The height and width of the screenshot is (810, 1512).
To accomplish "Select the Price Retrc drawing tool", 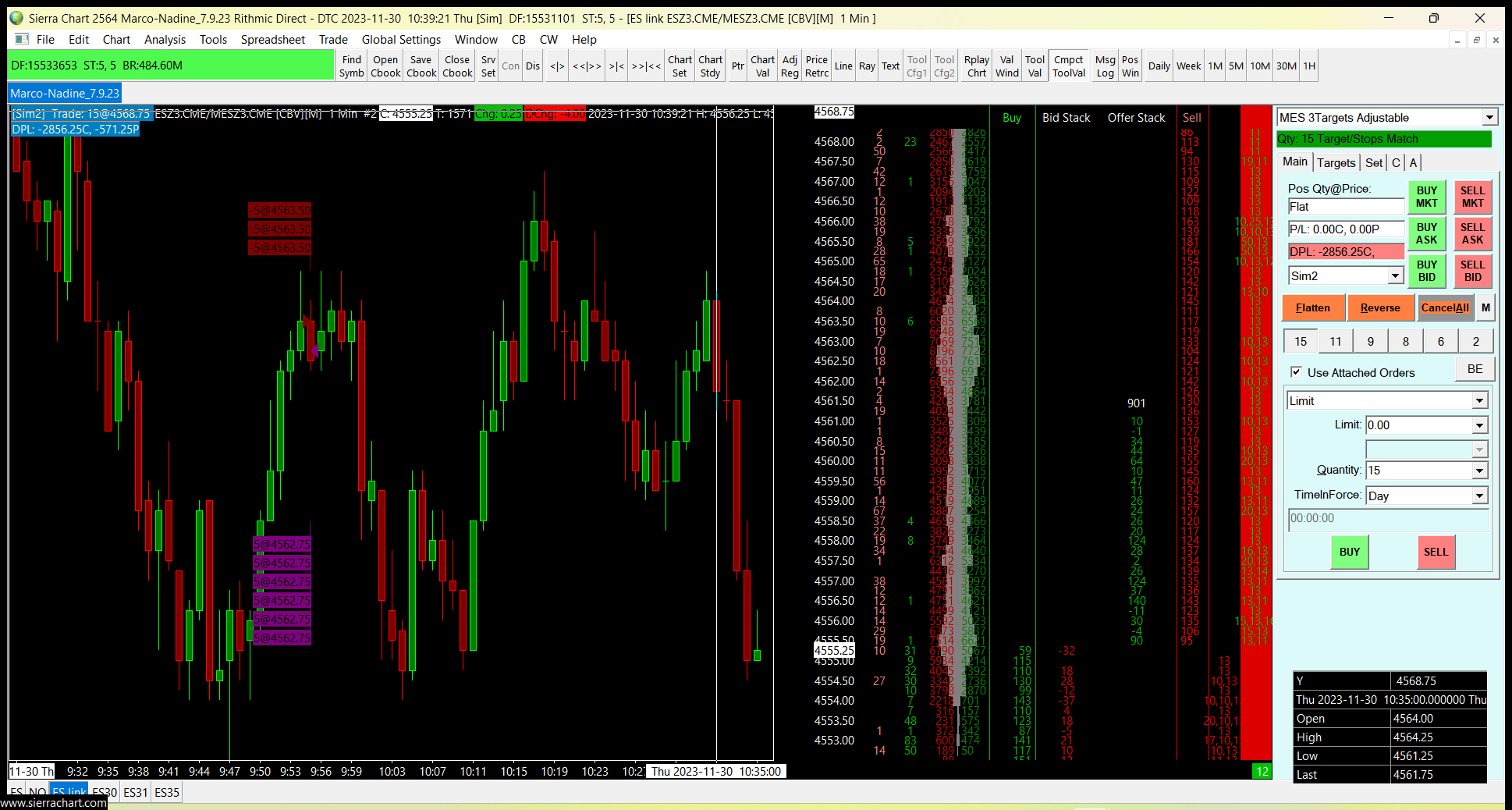I will 817,66.
